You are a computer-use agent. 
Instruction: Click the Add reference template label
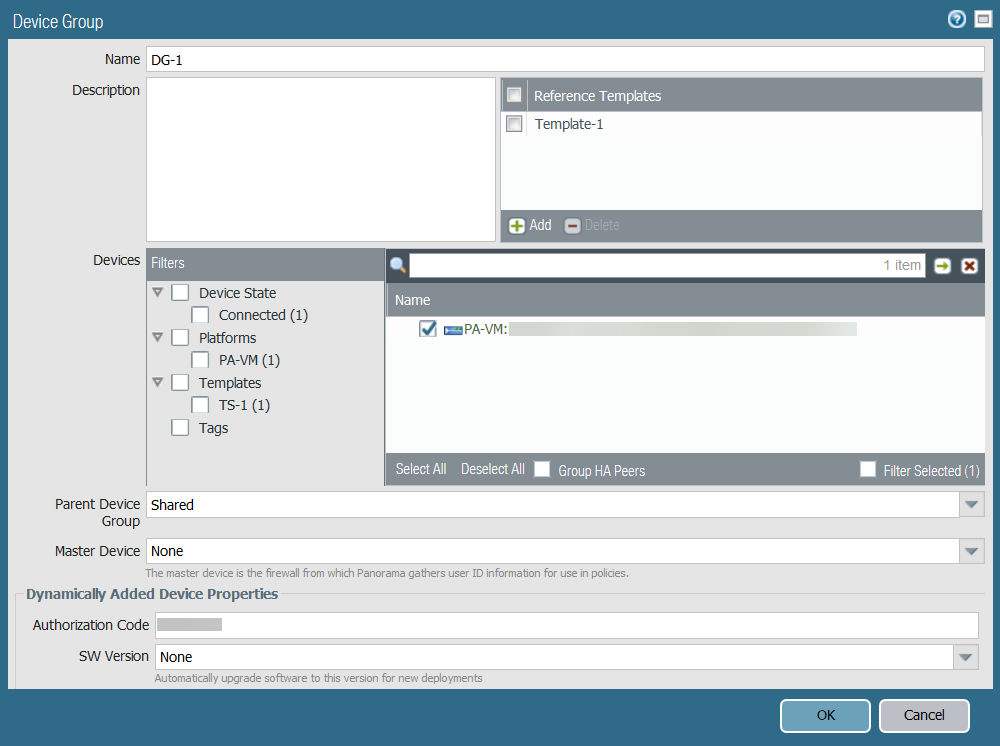(x=540, y=225)
